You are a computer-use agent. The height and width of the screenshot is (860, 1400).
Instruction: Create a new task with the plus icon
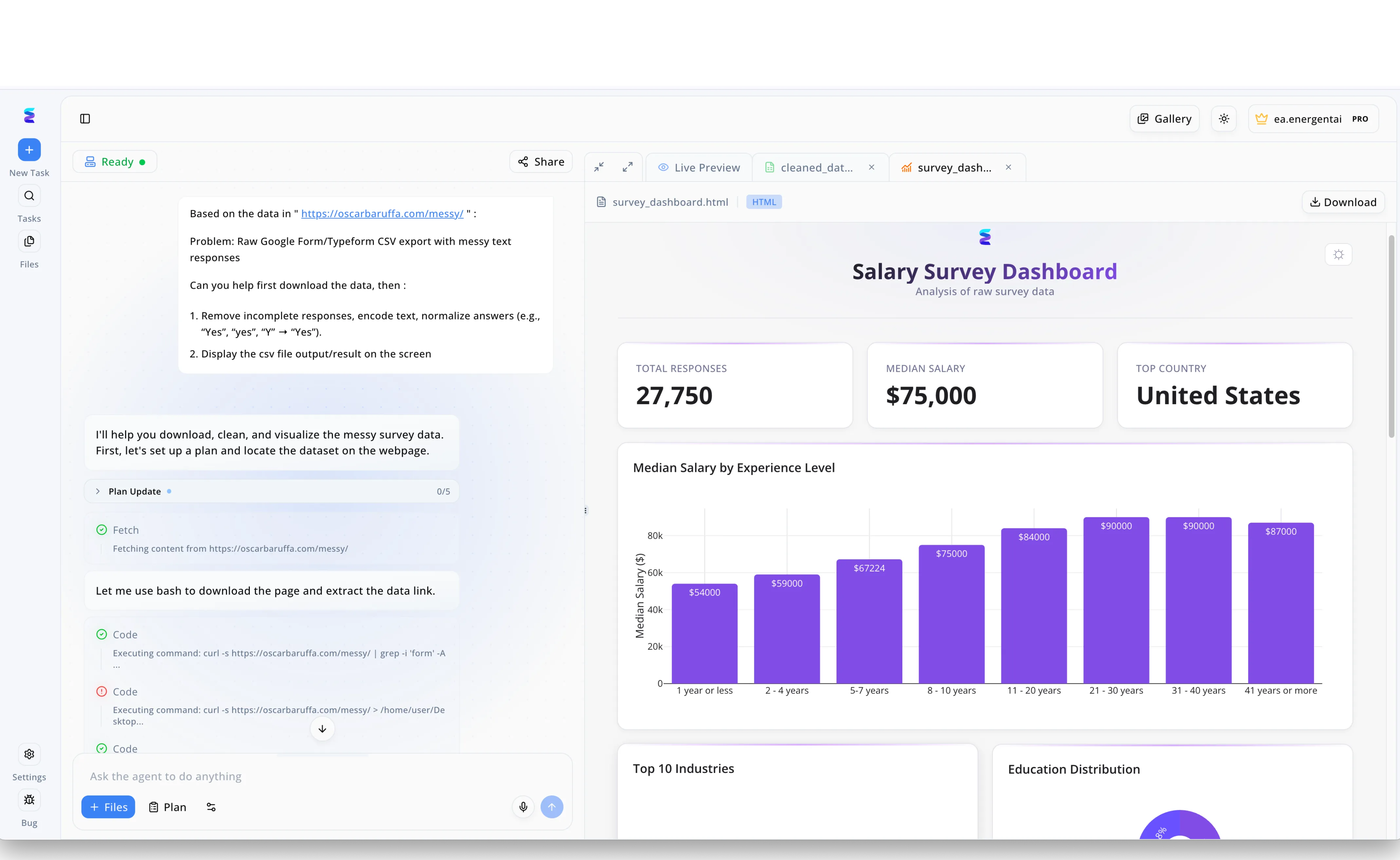click(29, 150)
